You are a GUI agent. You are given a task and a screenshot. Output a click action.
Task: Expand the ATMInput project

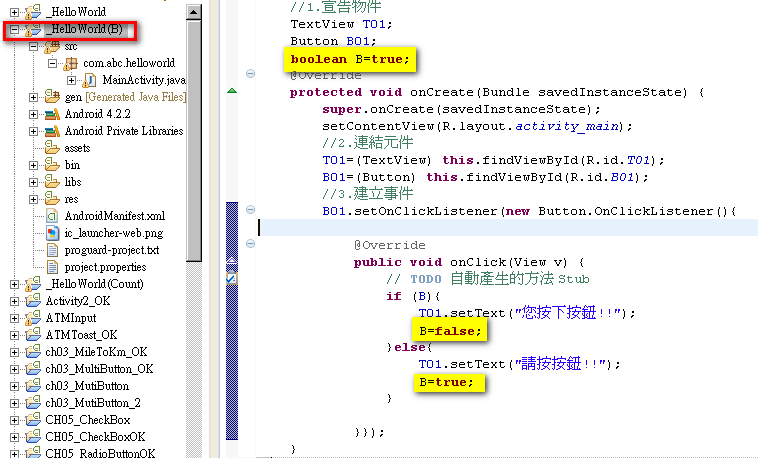click(x=15, y=318)
